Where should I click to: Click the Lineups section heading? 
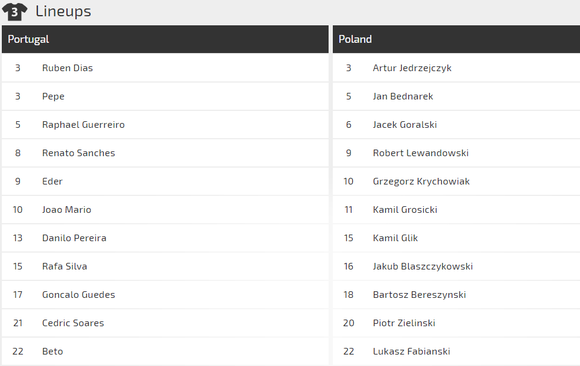point(63,11)
